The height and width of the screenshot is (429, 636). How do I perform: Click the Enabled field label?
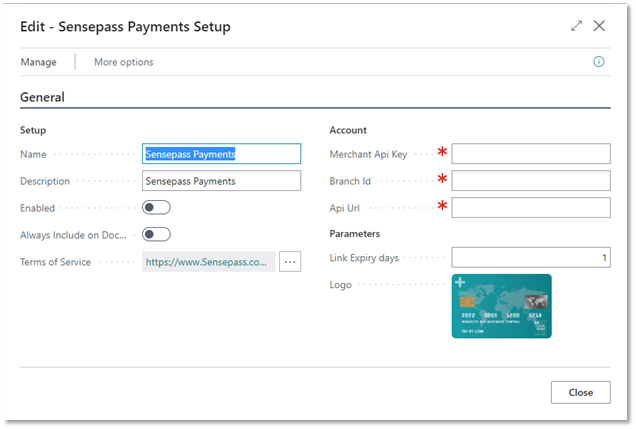coord(37,208)
